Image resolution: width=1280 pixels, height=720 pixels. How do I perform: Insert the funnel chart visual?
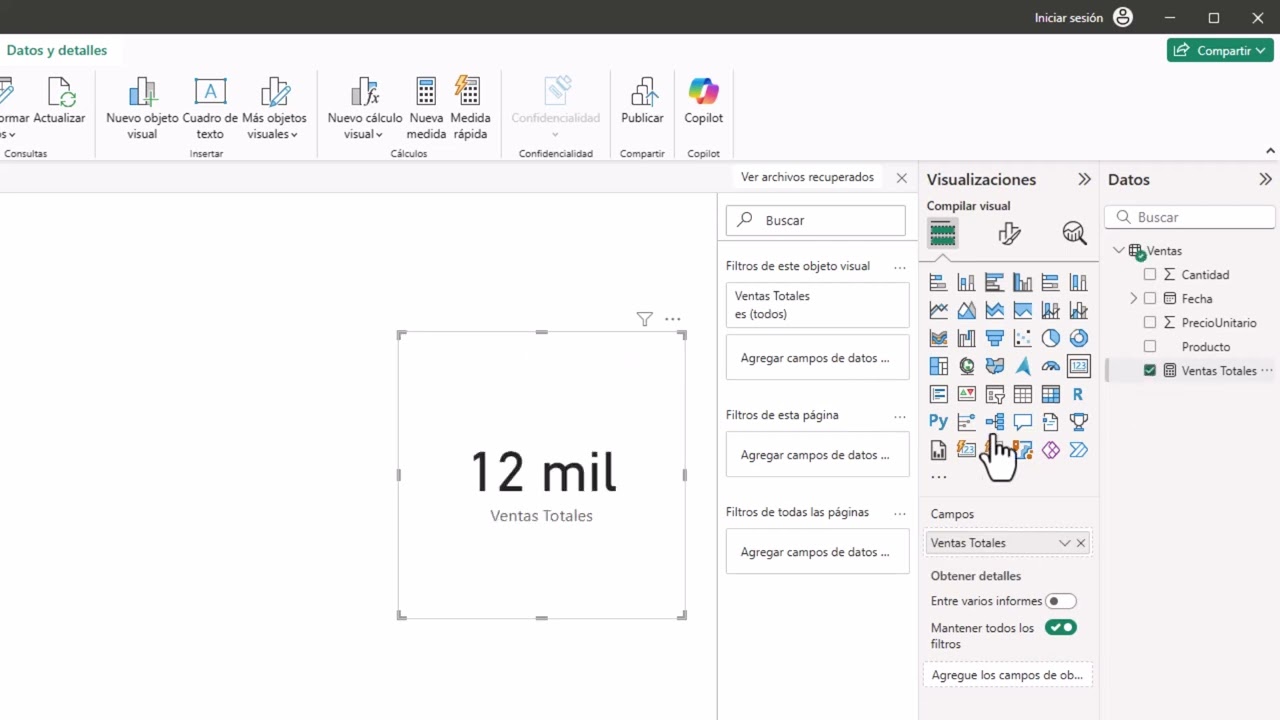[x=994, y=338]
